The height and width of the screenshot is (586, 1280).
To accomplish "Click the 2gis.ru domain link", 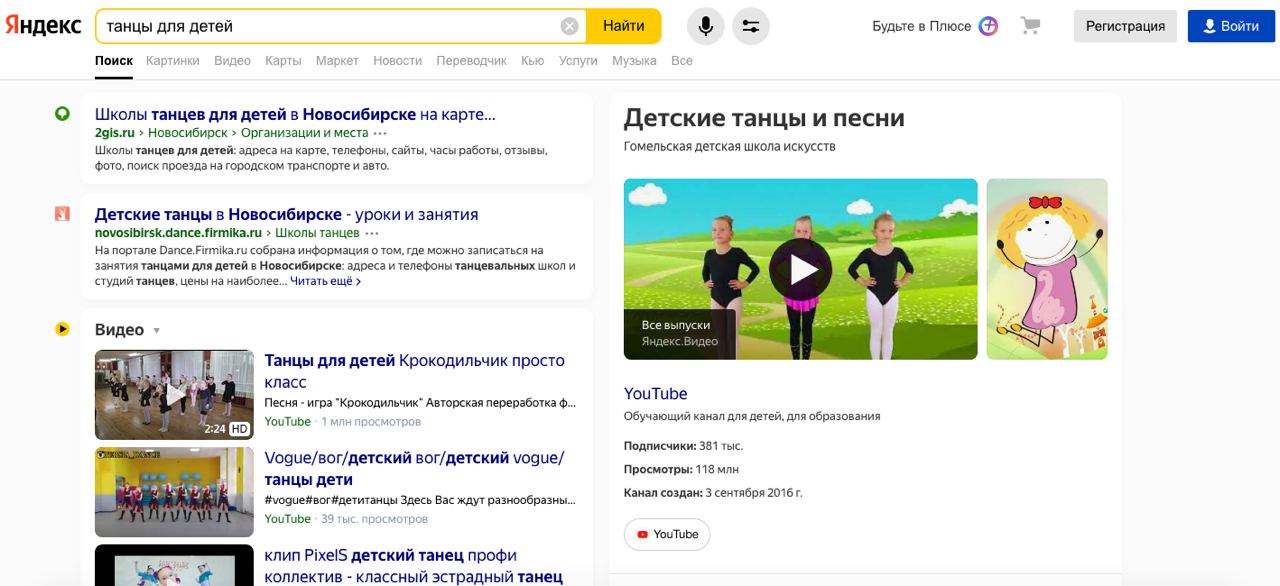I will click(x=114, y=133).
